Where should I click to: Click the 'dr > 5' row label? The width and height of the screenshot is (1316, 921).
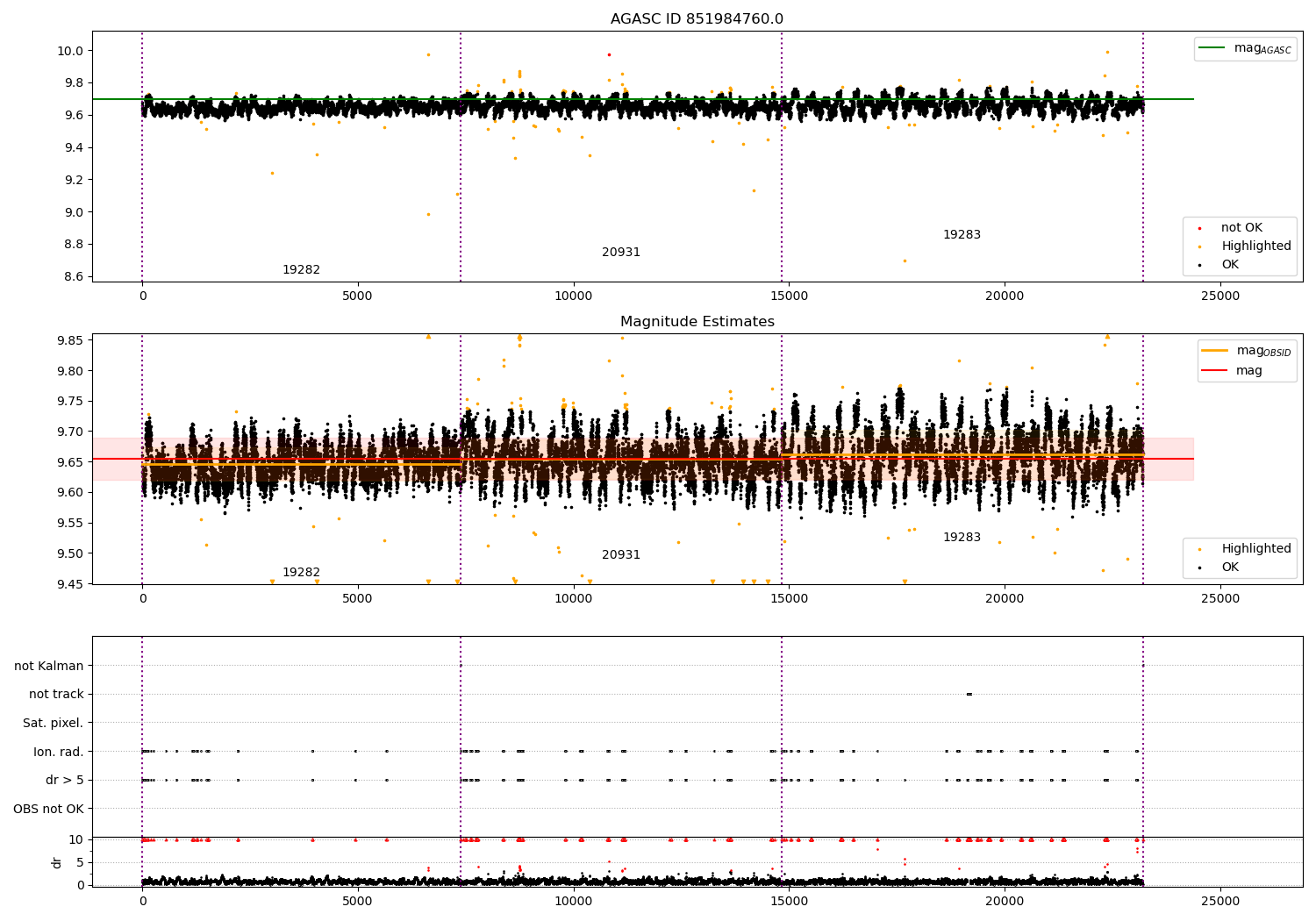(x=65, y=780)
